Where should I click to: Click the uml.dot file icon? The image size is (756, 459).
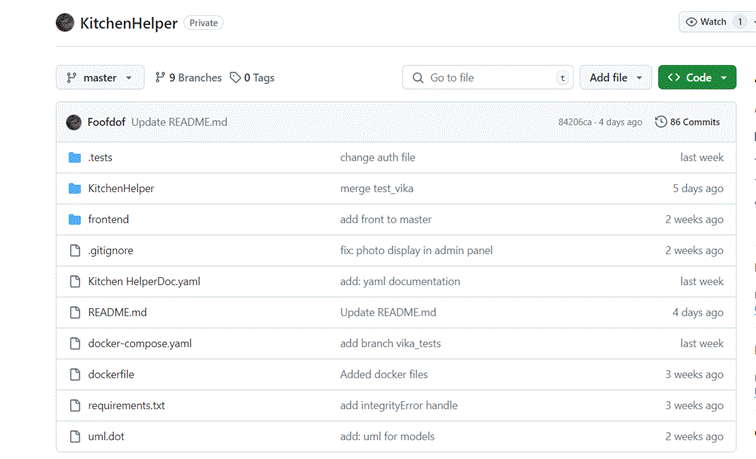pos(74,436)
